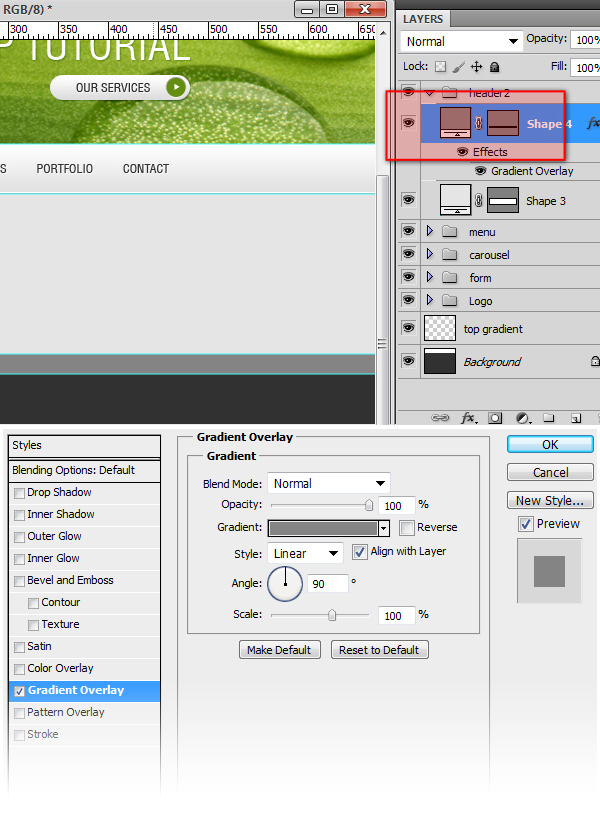Click the add layer mask icon
The height and width of the screenshot is (840, 600).
point(495,418)
